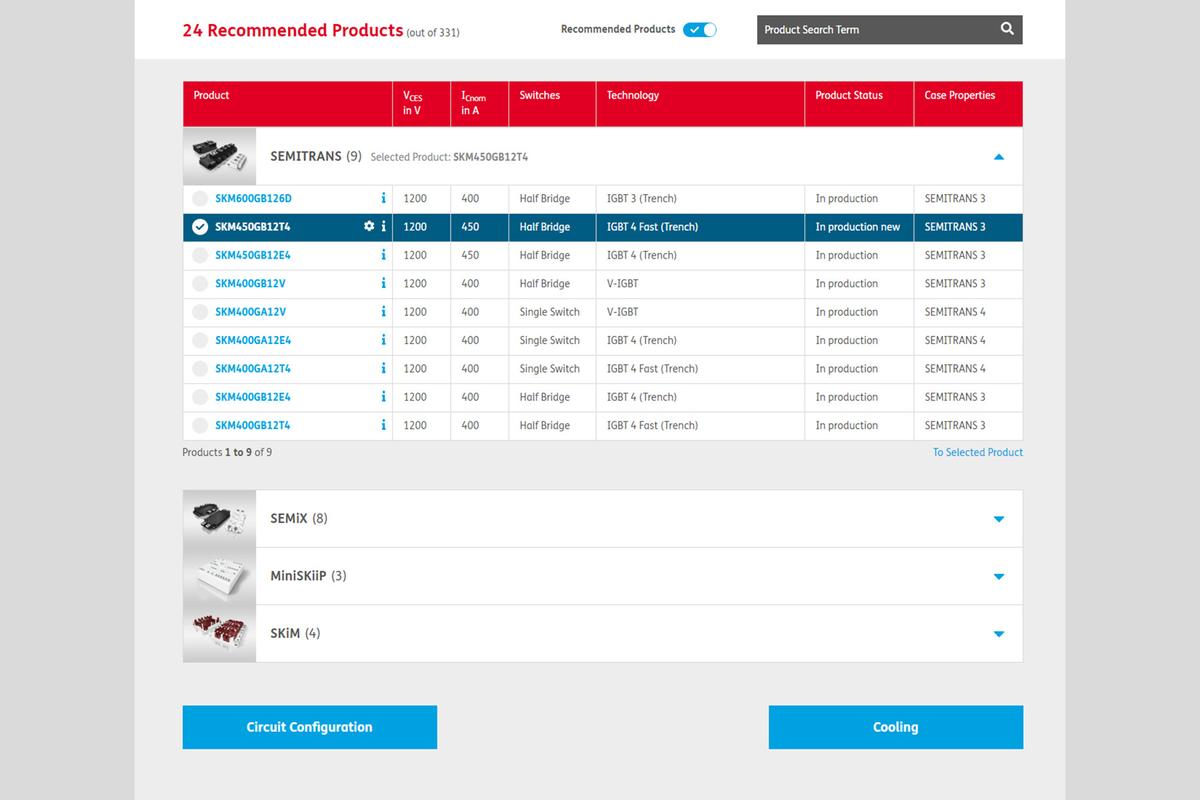Screen dimensions: 1200x800
Task: Go to Circuit Configuration step
Action: point(309,727)
